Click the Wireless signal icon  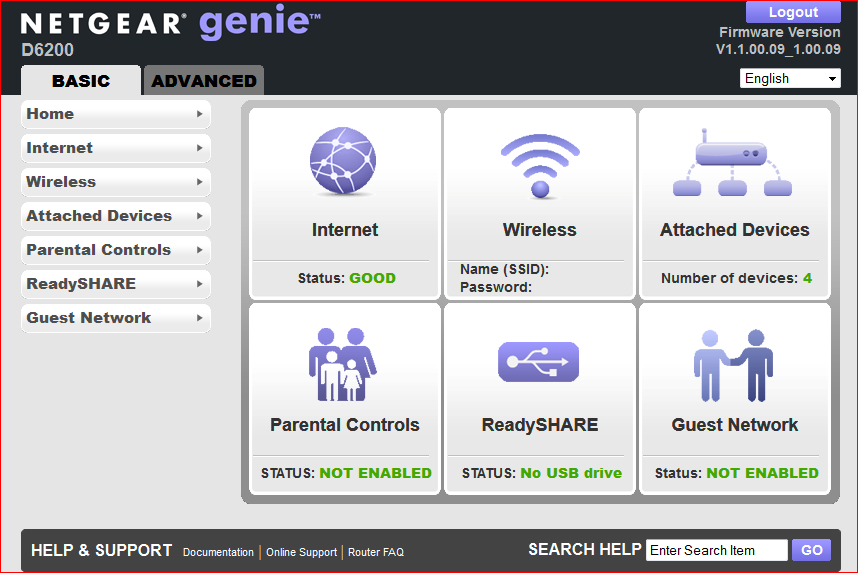point(540,166)
